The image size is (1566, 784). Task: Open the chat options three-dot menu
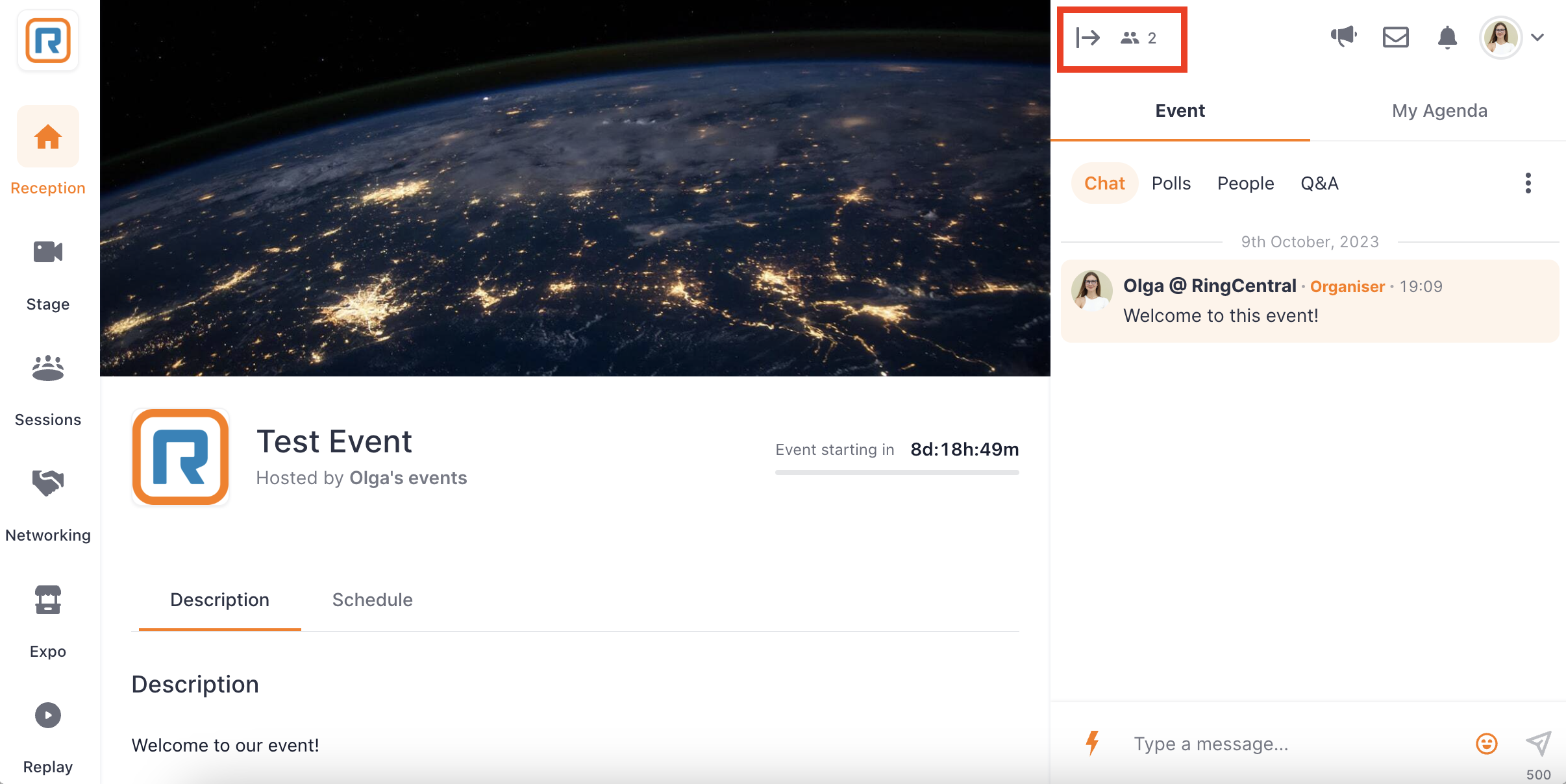[x=1528, y=183]
